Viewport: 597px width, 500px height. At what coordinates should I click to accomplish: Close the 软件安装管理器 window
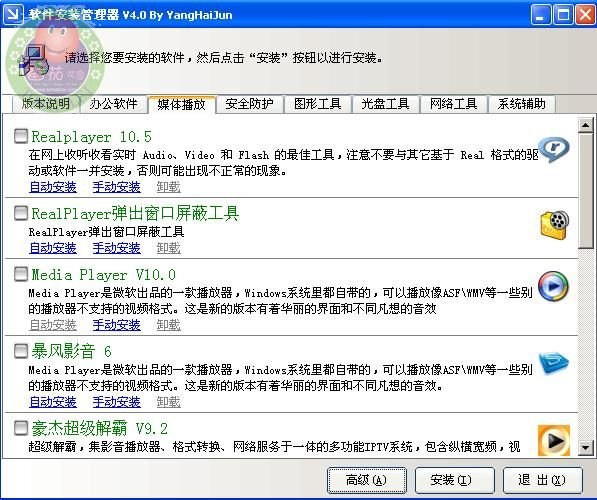pos(585,15)
